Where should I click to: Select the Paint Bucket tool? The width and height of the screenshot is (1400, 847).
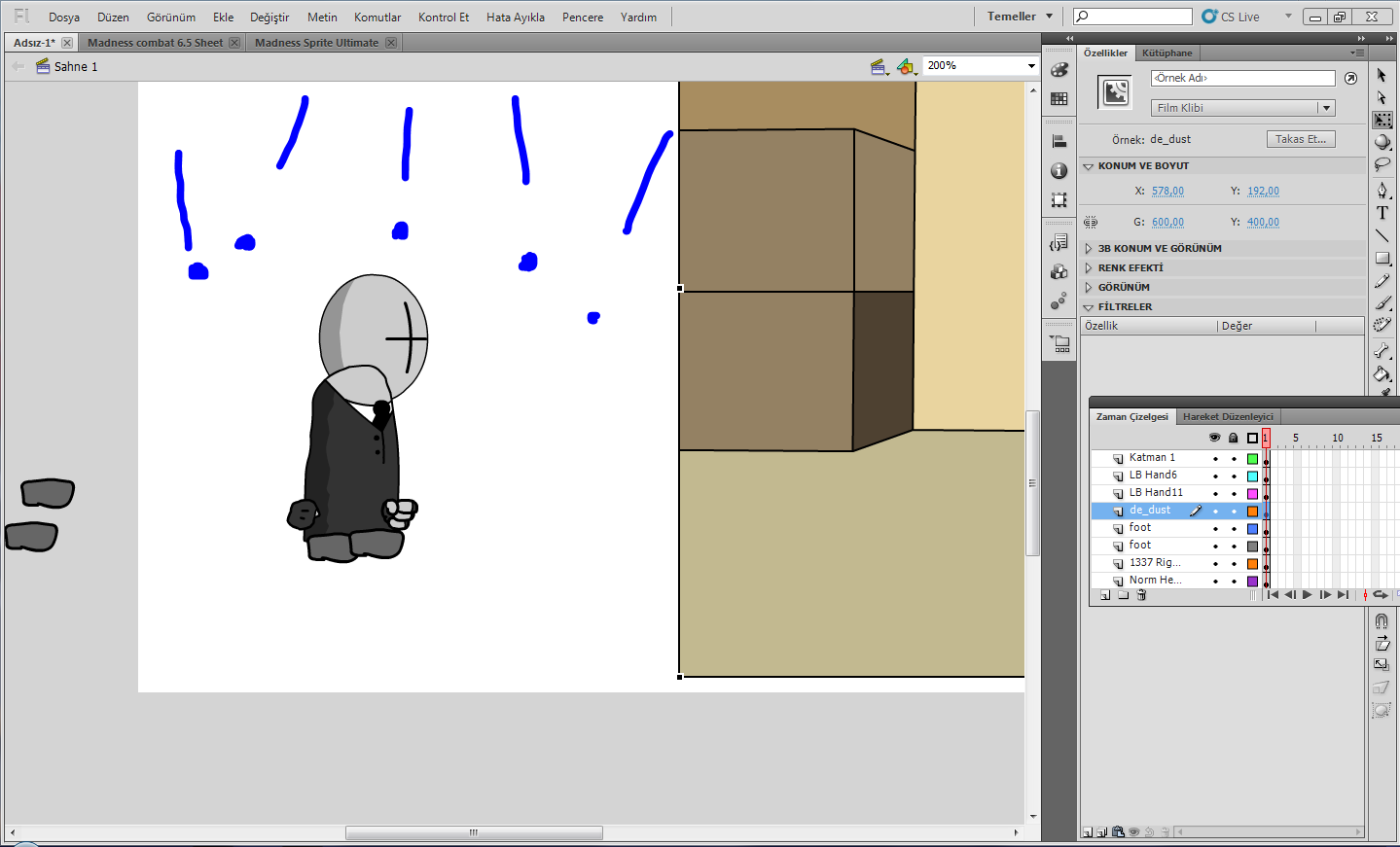1382,373
